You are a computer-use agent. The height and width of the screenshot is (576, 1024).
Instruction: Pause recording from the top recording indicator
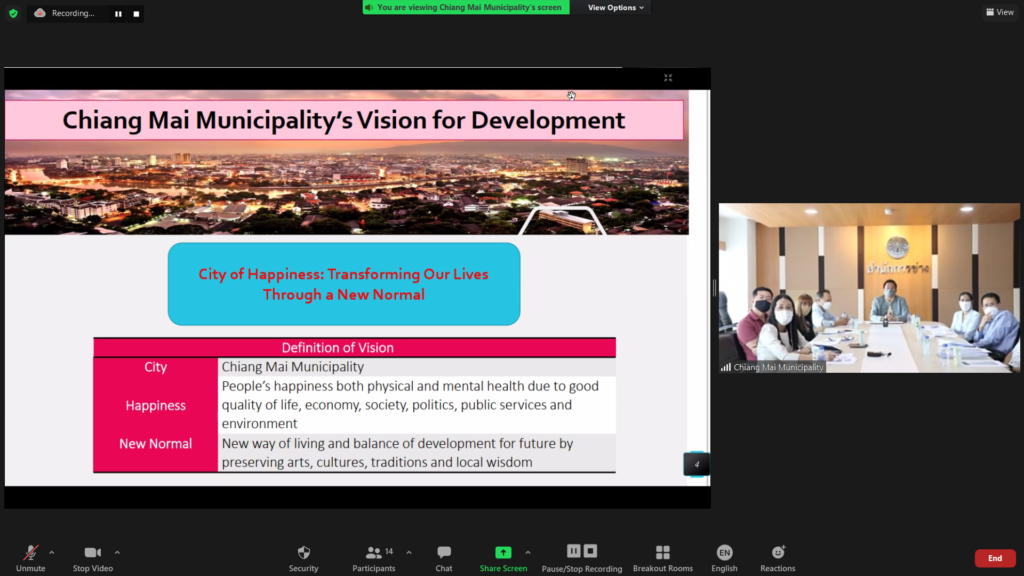coord(118,14)
